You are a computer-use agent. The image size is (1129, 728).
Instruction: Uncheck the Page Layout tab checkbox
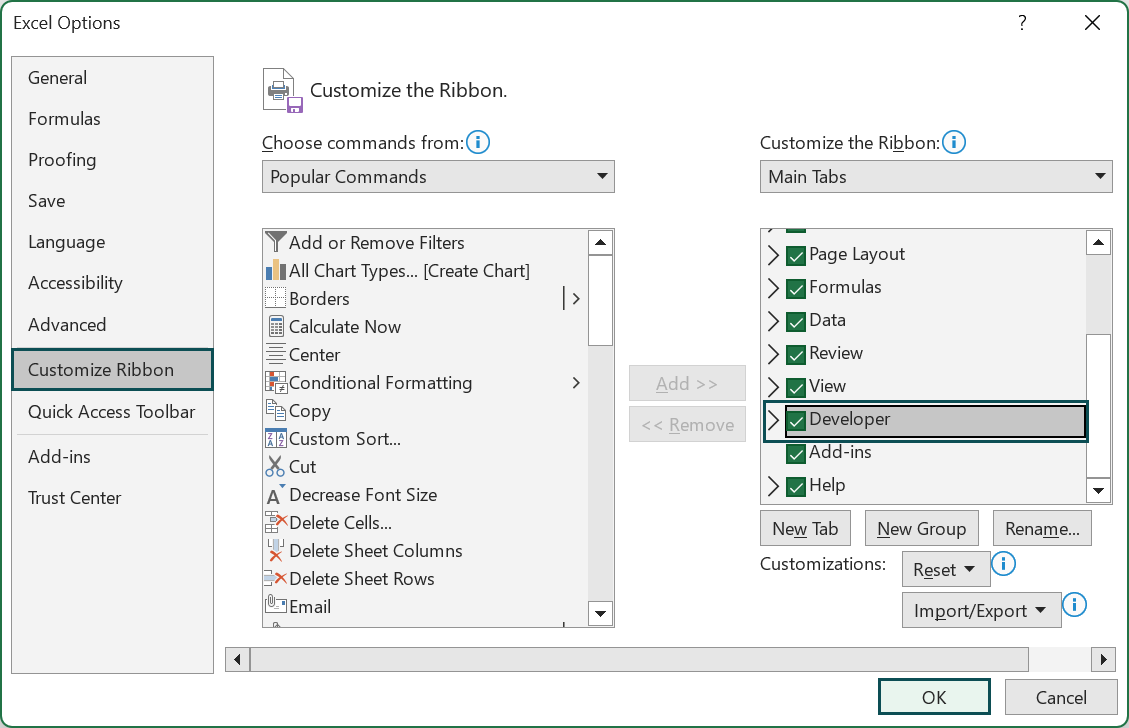[x=796, y=256]
